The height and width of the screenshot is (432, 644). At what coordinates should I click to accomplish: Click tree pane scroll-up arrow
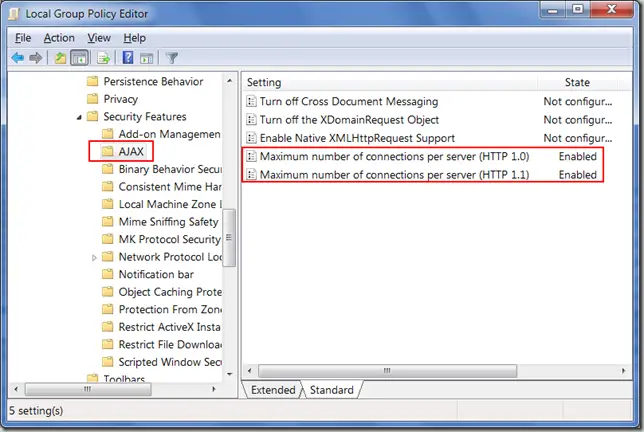[x=230, y=81]
